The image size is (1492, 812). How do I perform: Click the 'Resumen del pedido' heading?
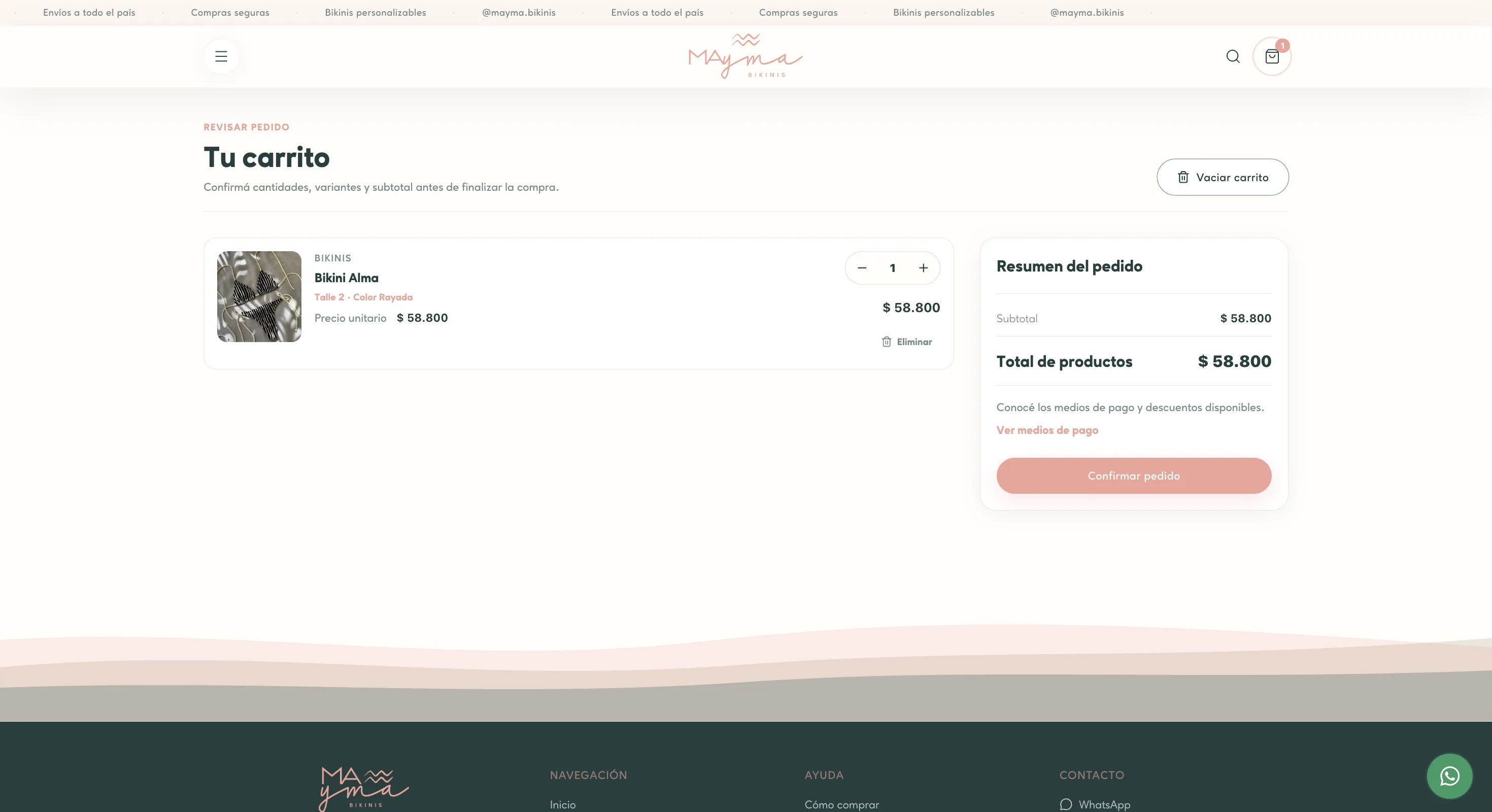(x=1069, y=266)
